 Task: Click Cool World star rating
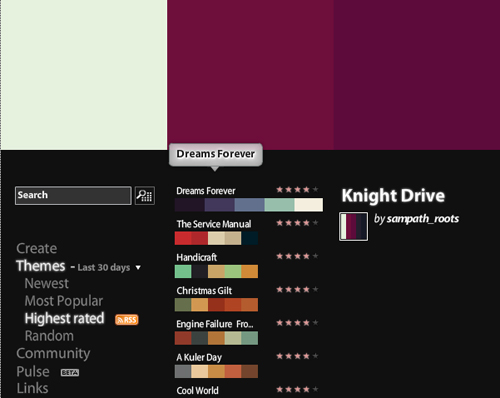point(297,389)
